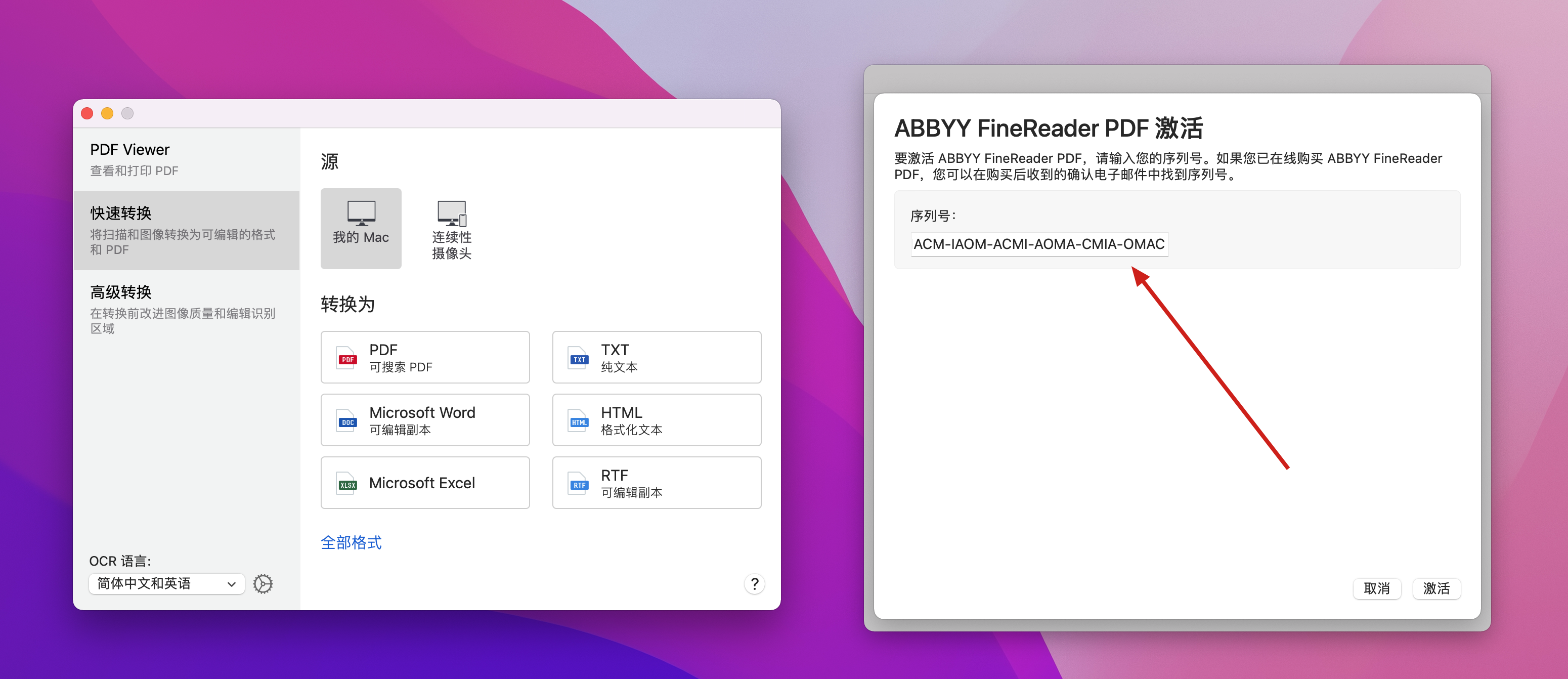The width and height of the screenshot is (1568, 679).
Task: Switch source to 连续性摄像头
Action: pyautogui.click(x=451, y=228)
